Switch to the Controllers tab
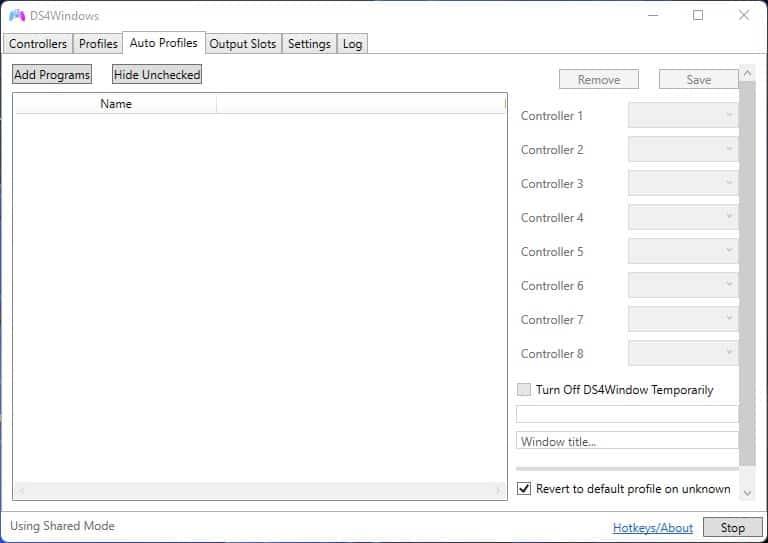Image resolution: width=768 pixels, height=543 pixels. point(38,44)
